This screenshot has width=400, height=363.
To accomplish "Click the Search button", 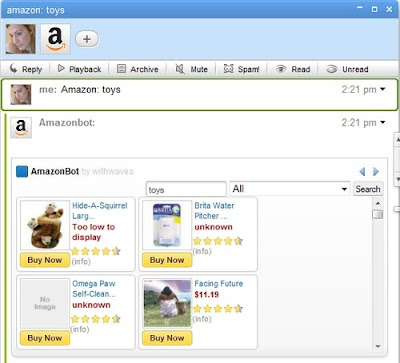I will tap(368, 189).
